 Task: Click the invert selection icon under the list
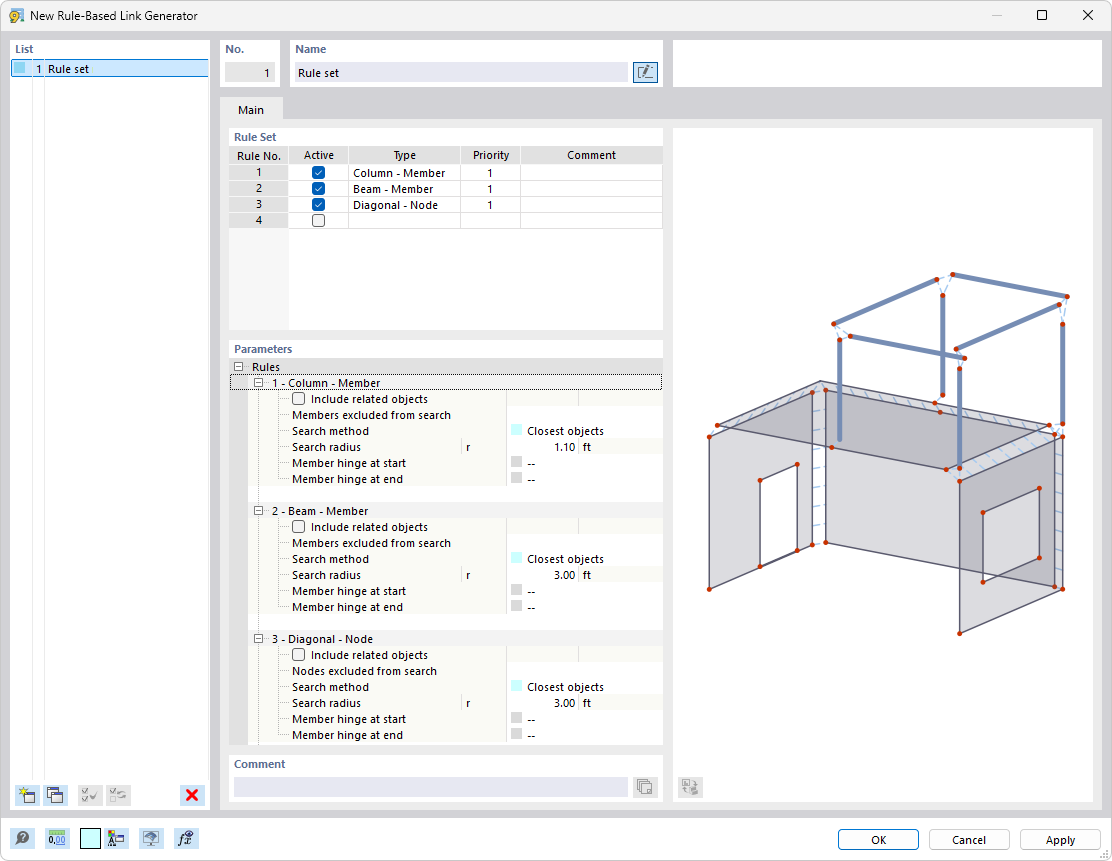point(118,794)
